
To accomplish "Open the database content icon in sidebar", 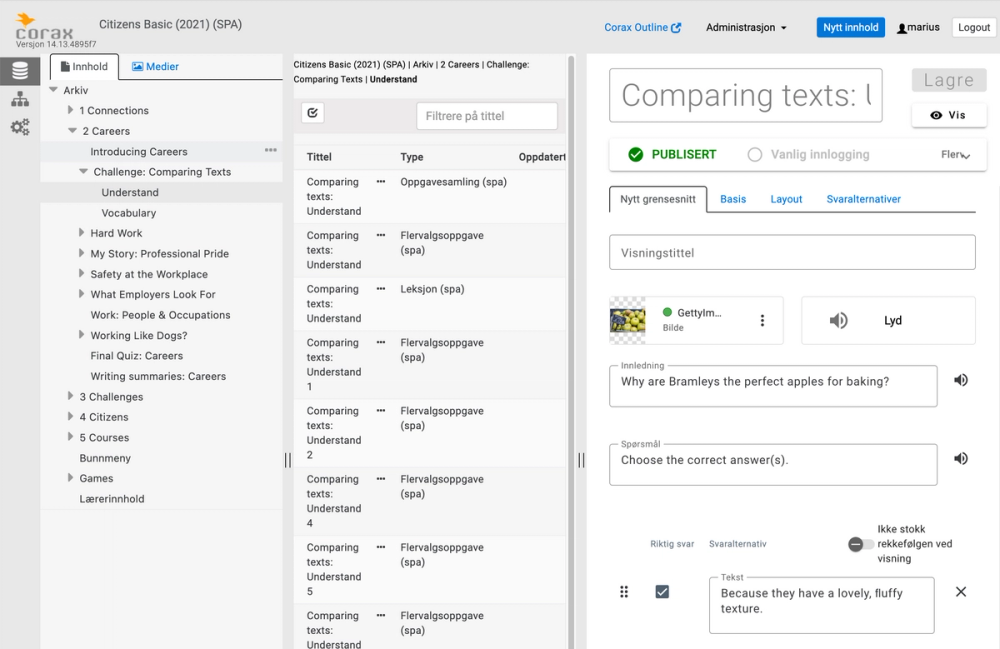I will point(20,71).
